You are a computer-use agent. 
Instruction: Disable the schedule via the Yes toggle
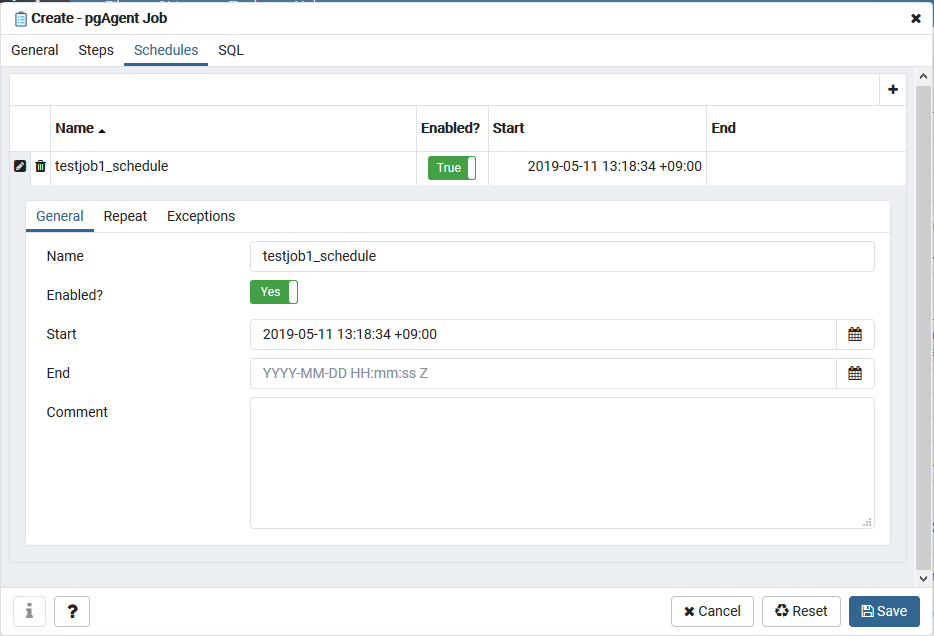272,291
